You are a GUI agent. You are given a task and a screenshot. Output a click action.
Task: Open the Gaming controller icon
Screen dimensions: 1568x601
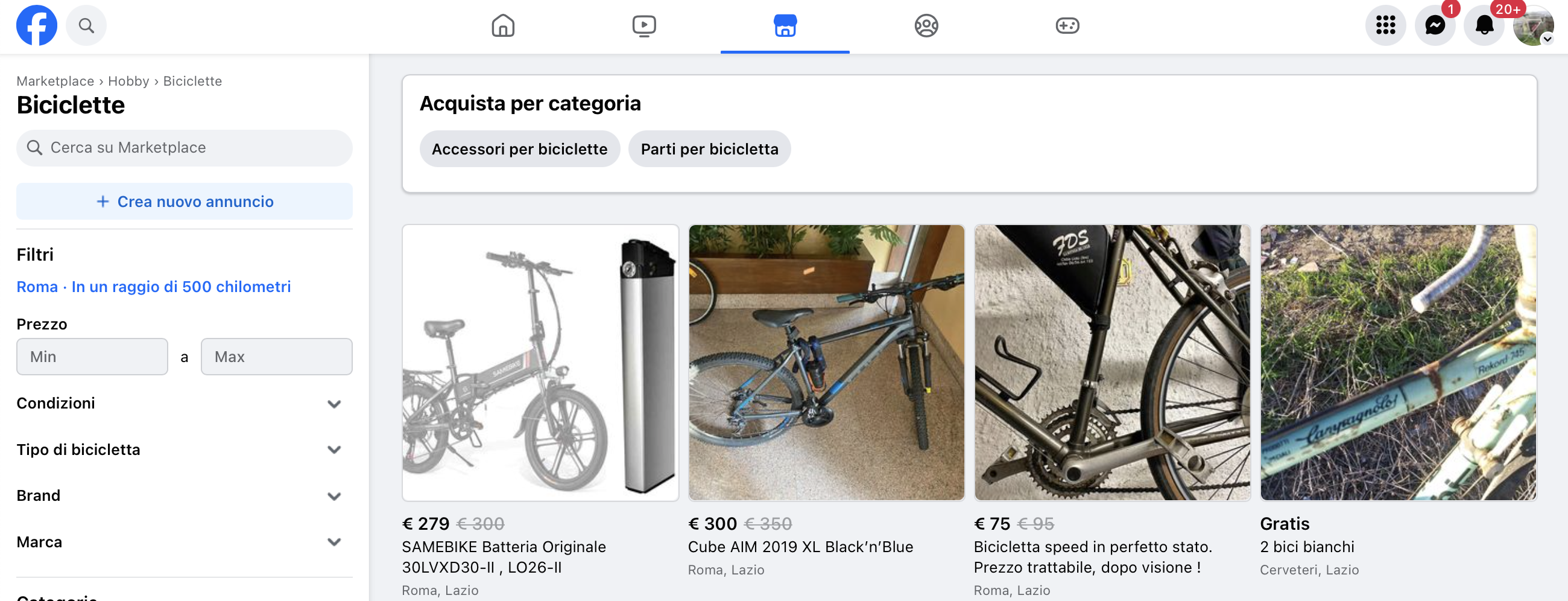click(1067, 25)
